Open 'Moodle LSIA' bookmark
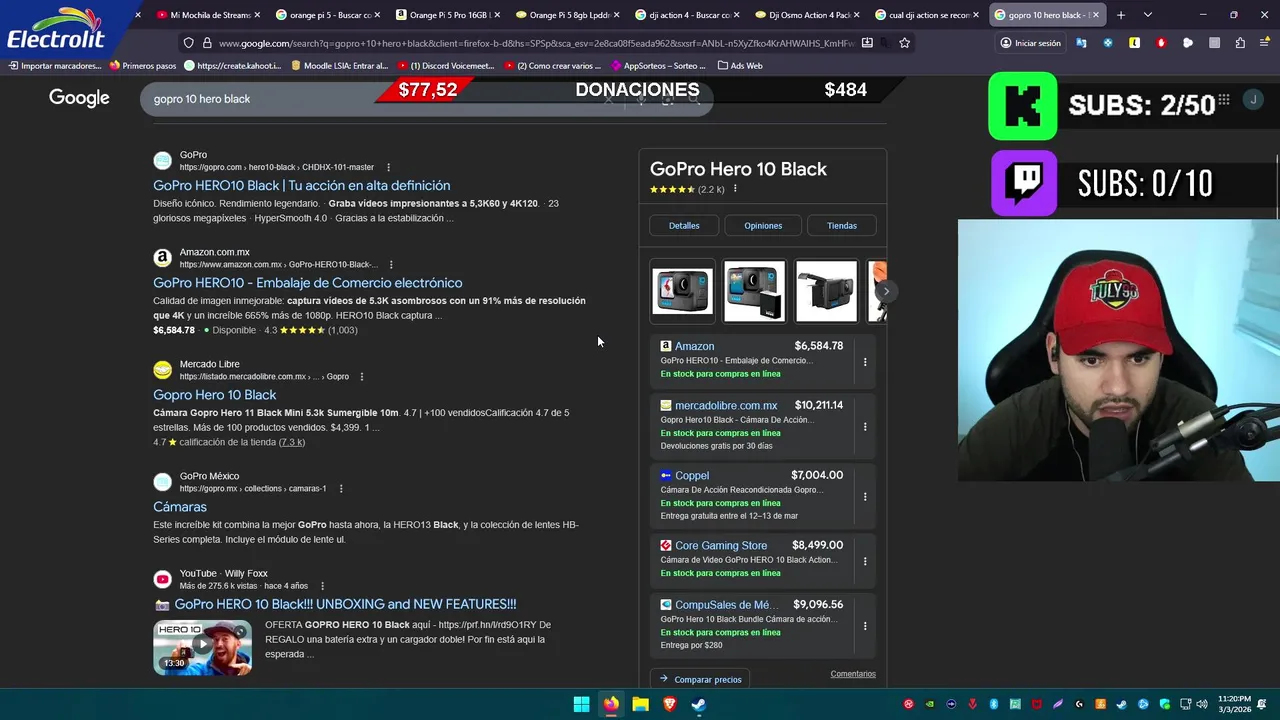This screenshot has height=720, width=1280. (339, 66)
